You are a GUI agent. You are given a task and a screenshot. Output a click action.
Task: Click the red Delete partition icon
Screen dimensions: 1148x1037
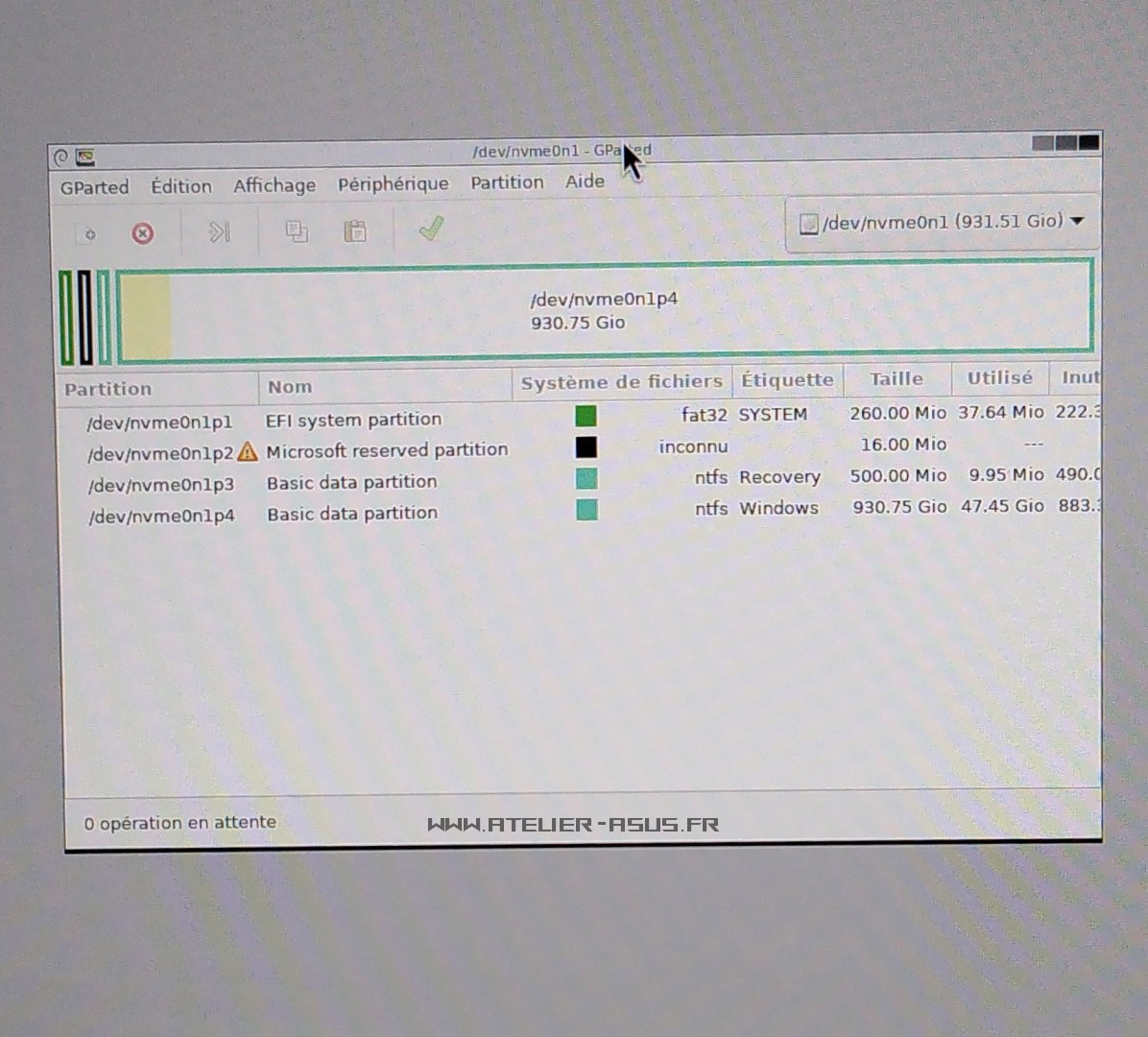[x=143, y=233]
